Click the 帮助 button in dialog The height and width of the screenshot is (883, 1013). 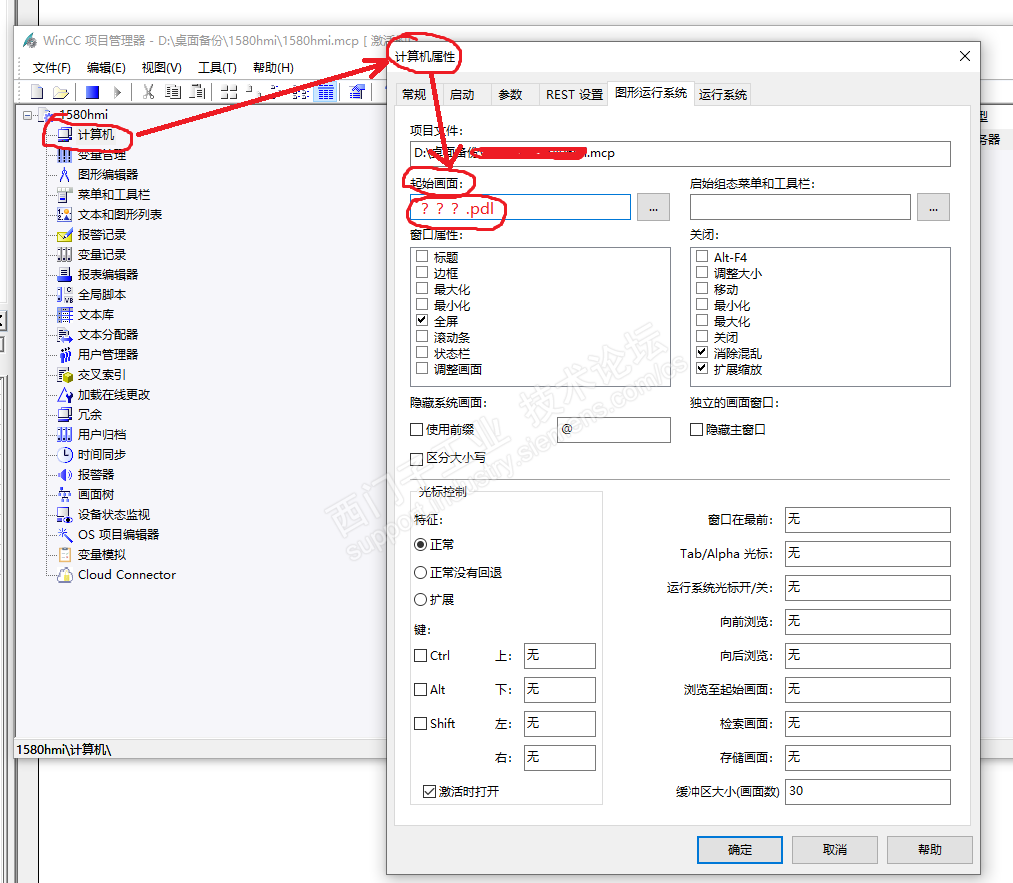930,850
